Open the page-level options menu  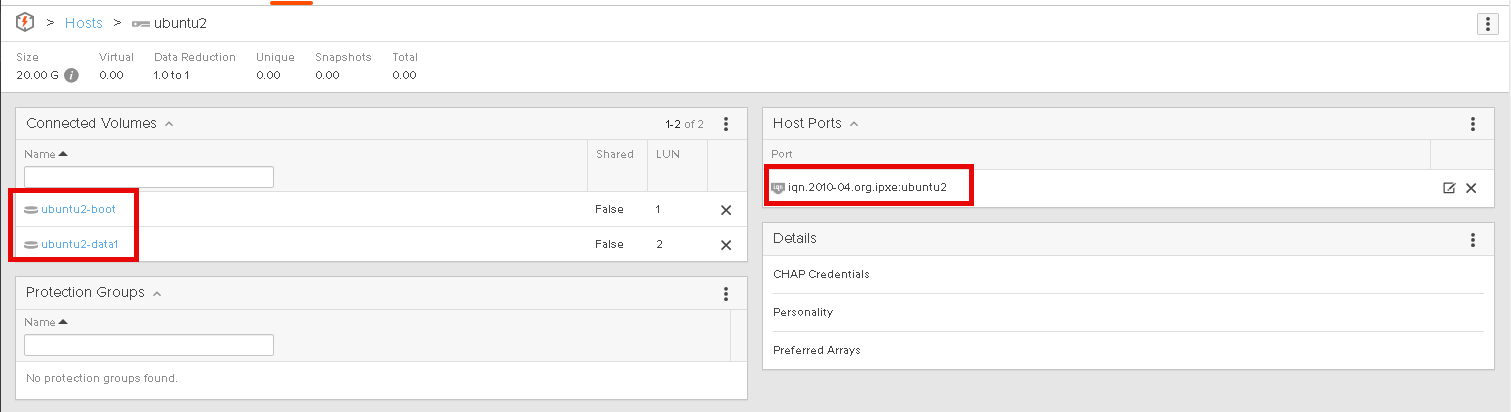coord(1486,23)
